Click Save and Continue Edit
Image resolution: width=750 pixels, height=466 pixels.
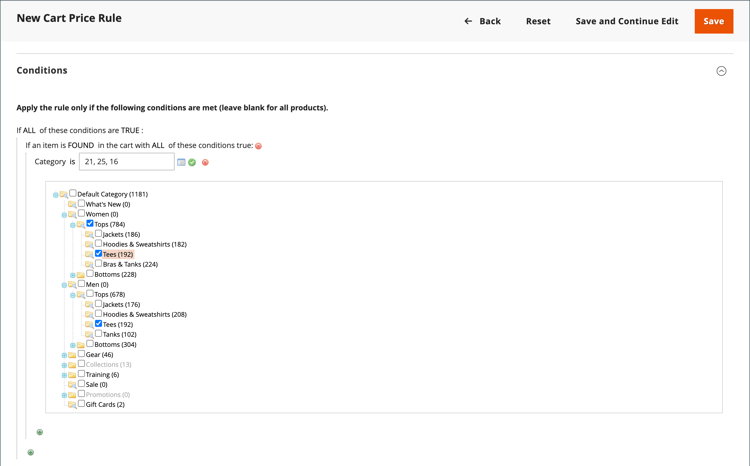(x=627, y=21)
